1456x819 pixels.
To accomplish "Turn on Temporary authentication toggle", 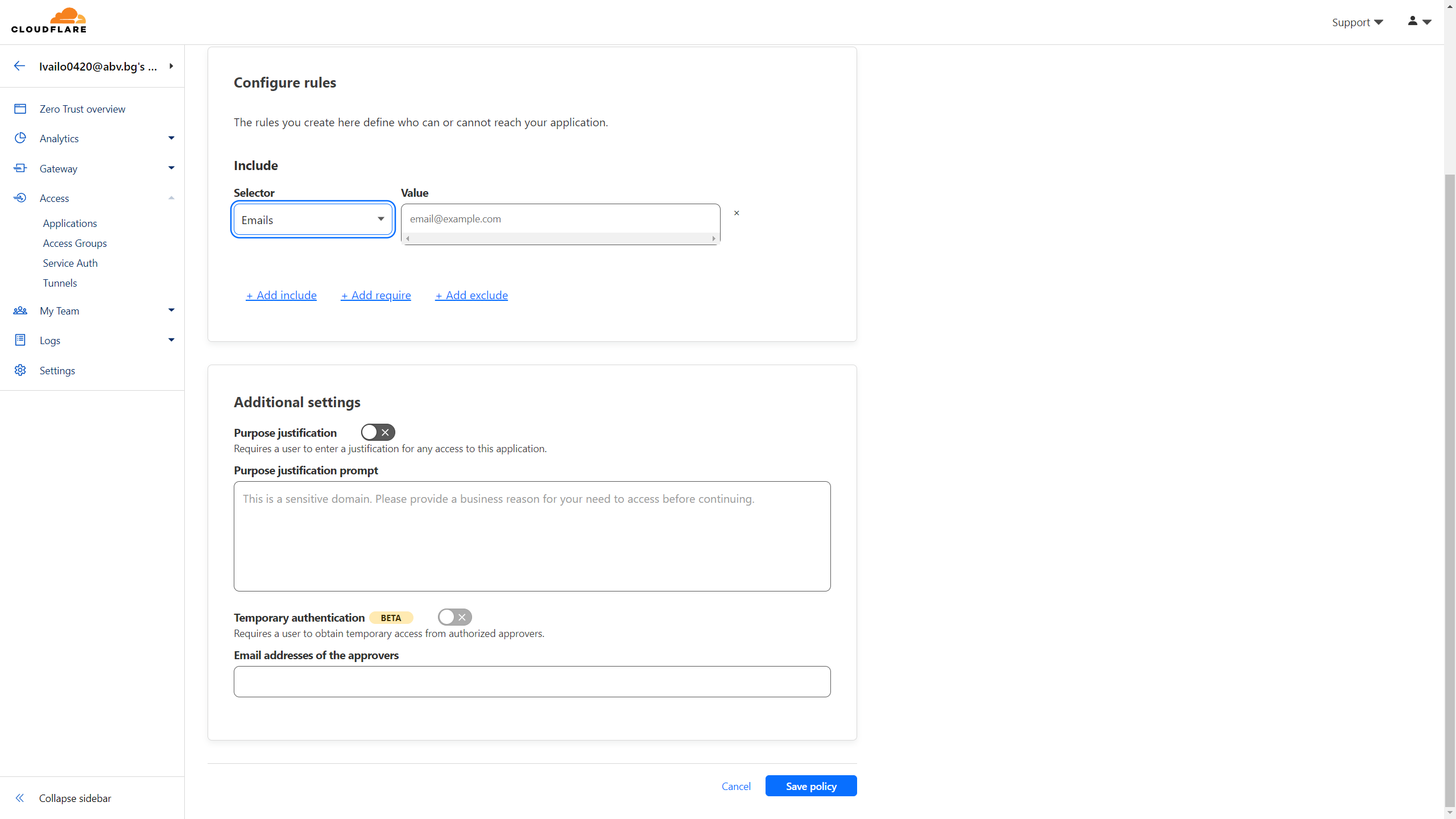I will (454, 617).
